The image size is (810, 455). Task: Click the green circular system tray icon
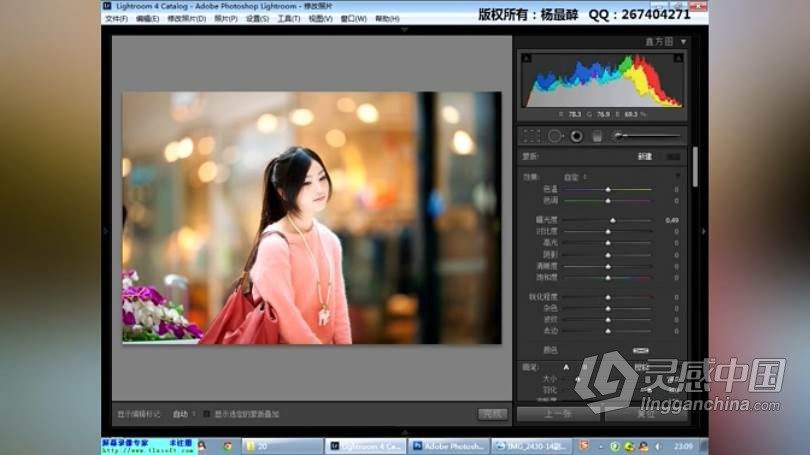pyautogui.click(x=614, y=446)
